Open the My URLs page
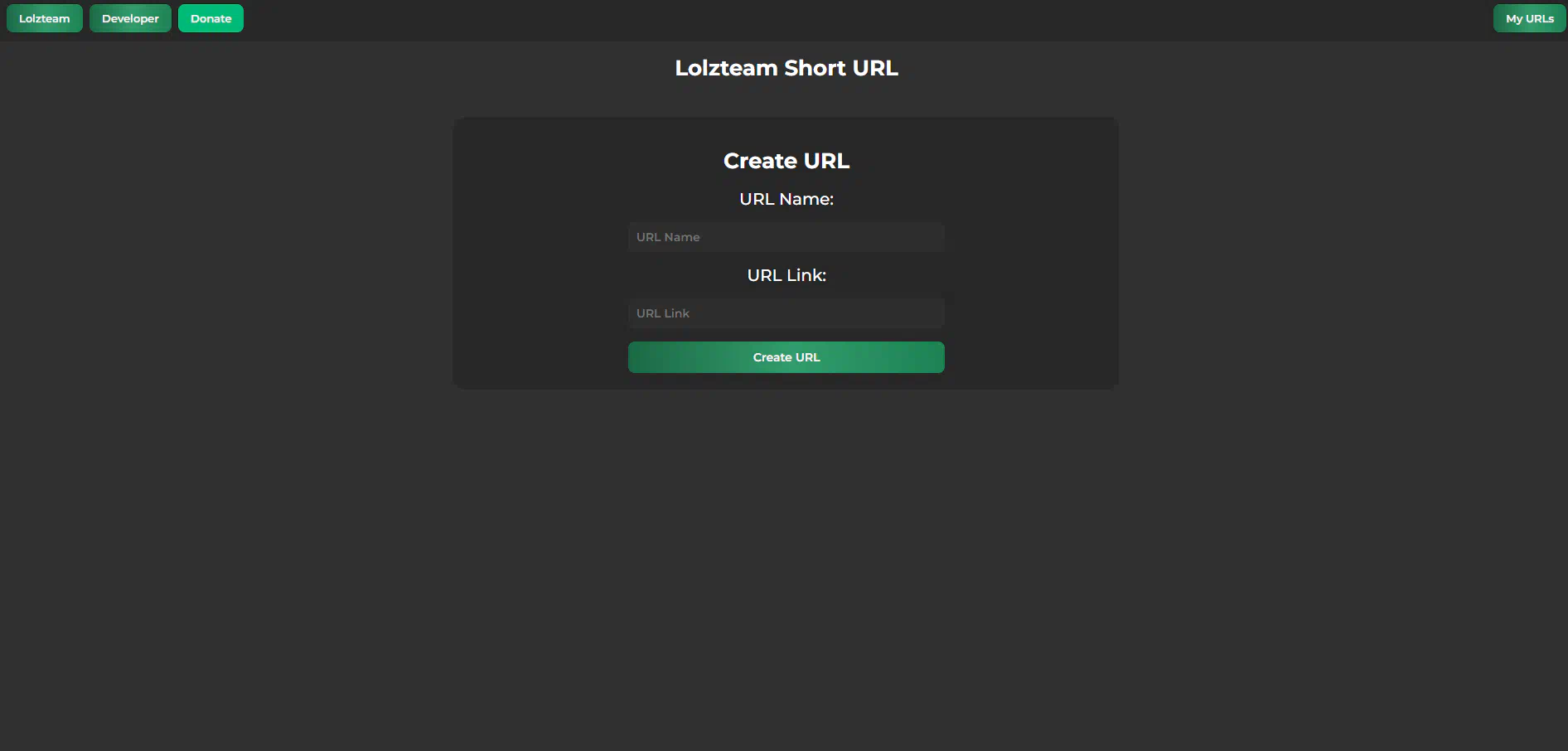 point(1529,18)
